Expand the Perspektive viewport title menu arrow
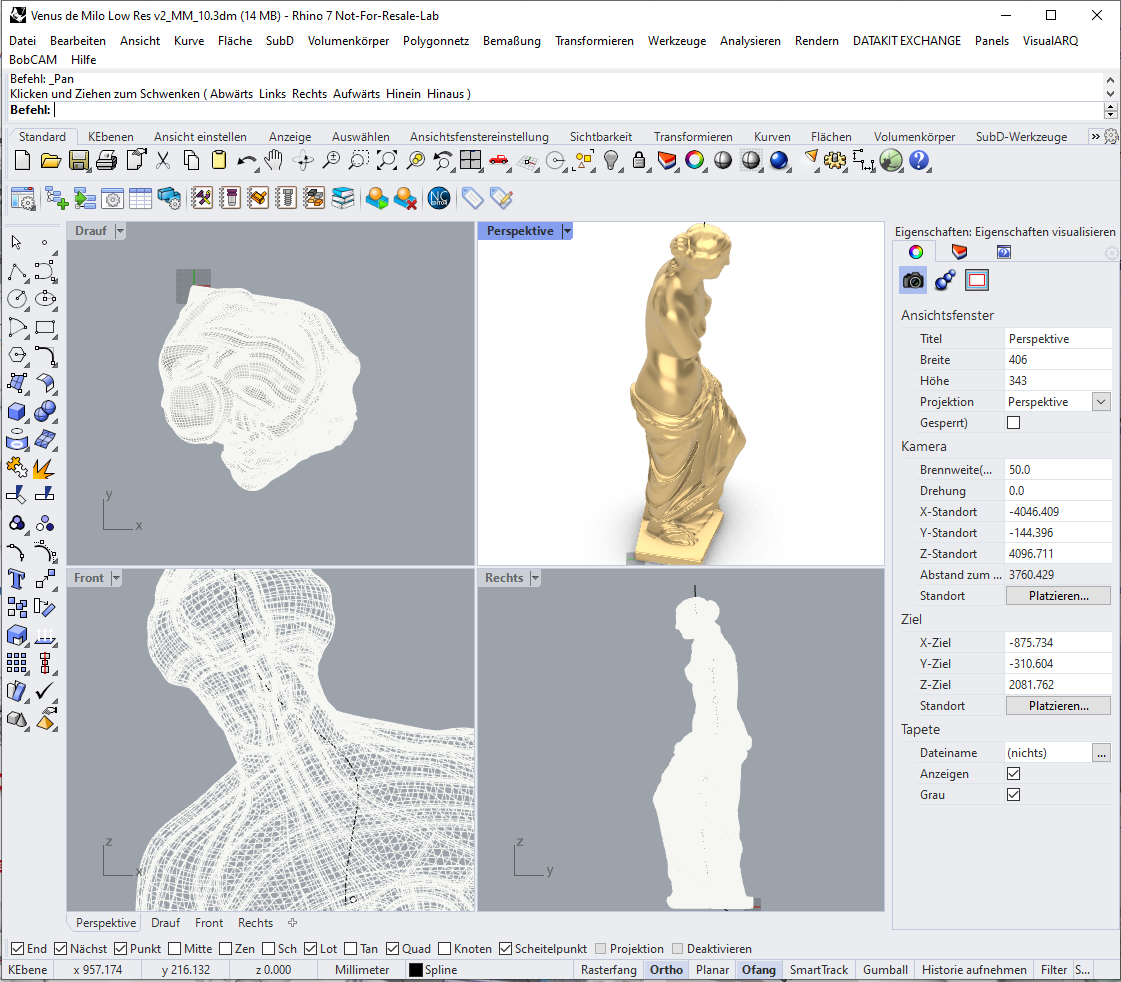This screenshot has height=982, width=1121. 567,231
